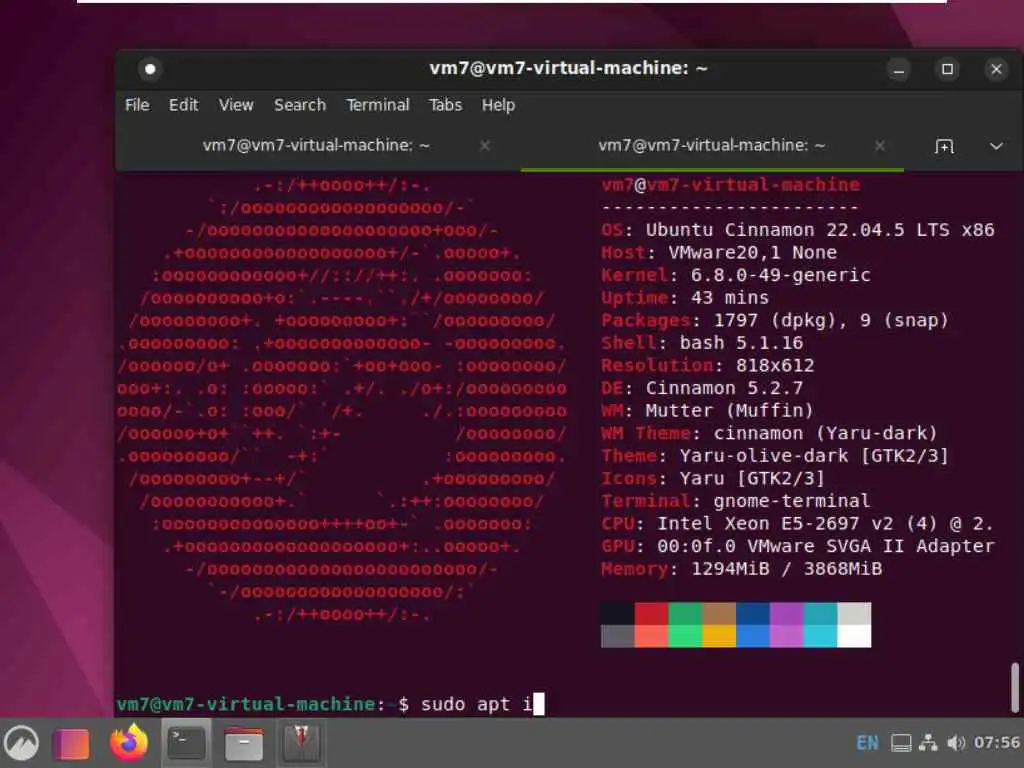The height and width of the screenshot is (768, 1024).
Task: Click the red "vm7@vm7-virtual-machine" neofetch header
Action: click(x=730, y=185)
